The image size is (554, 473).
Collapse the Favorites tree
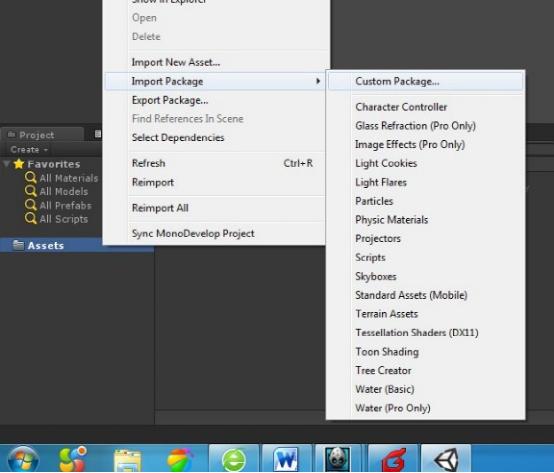(x=6, y=164)
